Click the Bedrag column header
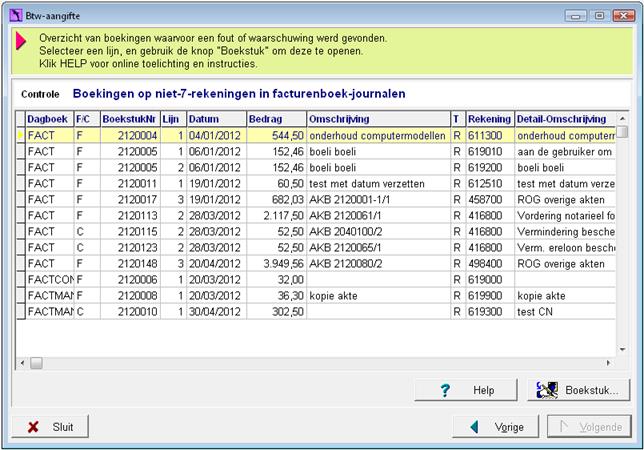The image size is (644, 450). 276,119
